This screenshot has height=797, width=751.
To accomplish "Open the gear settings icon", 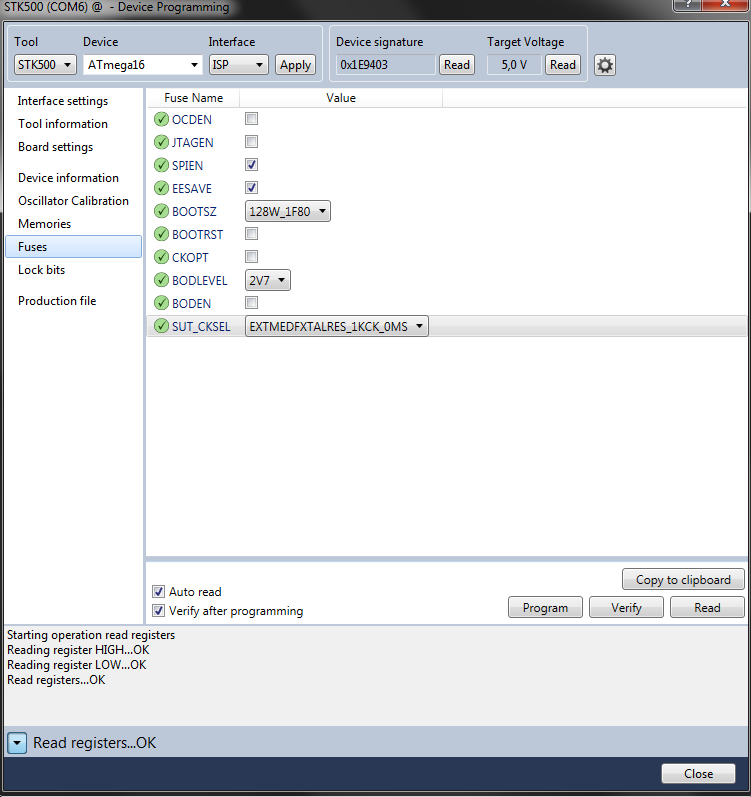I will [x=605, y=65].
